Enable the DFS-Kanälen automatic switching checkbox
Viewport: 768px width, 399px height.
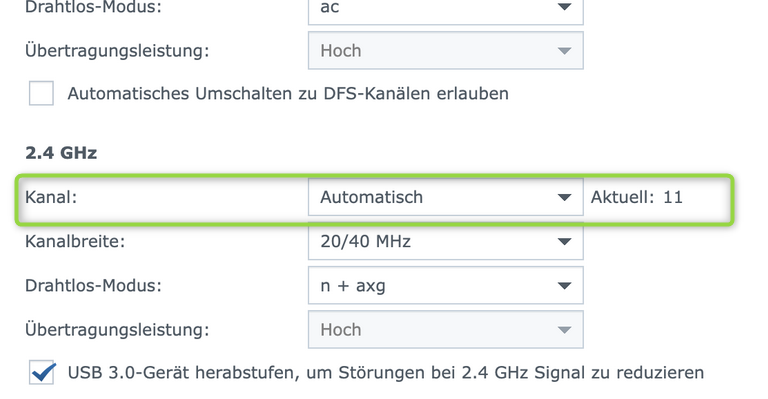(42, 93)
